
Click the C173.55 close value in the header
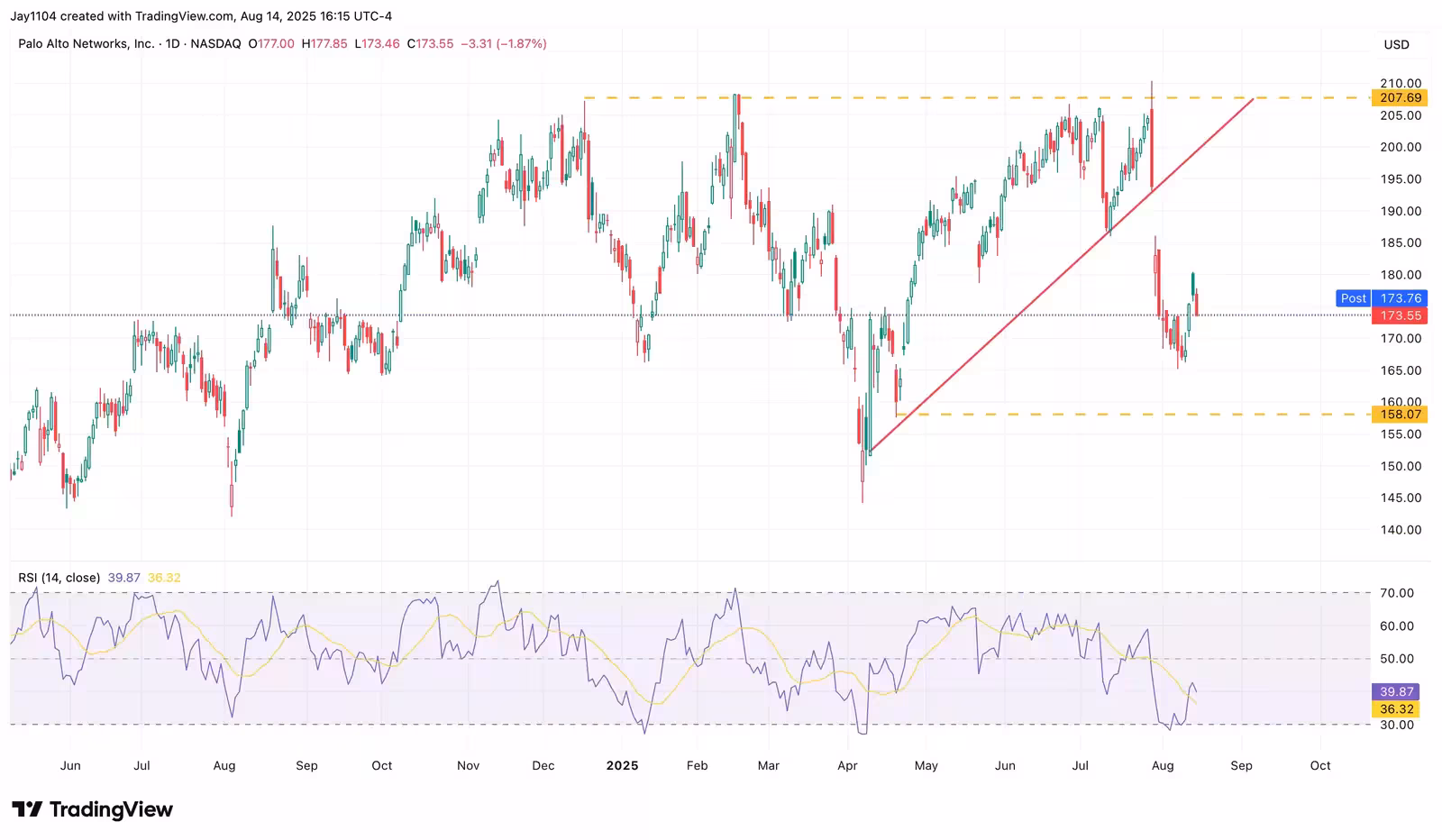pos(430,43)
